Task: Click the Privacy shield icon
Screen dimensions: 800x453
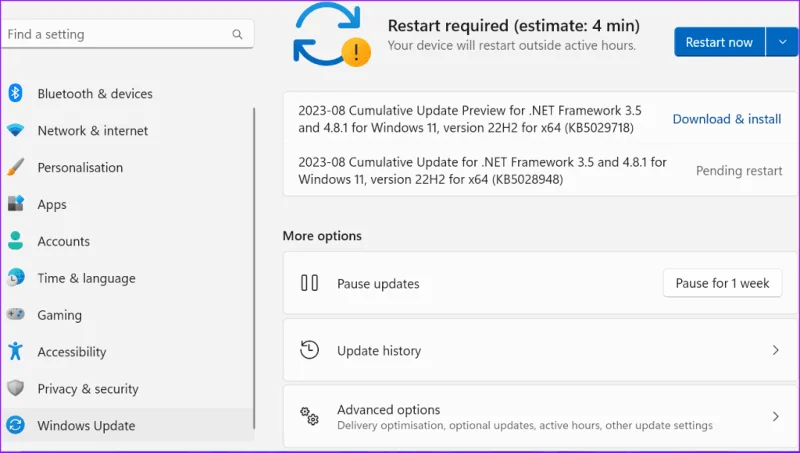Action: (x=15, y=388)
